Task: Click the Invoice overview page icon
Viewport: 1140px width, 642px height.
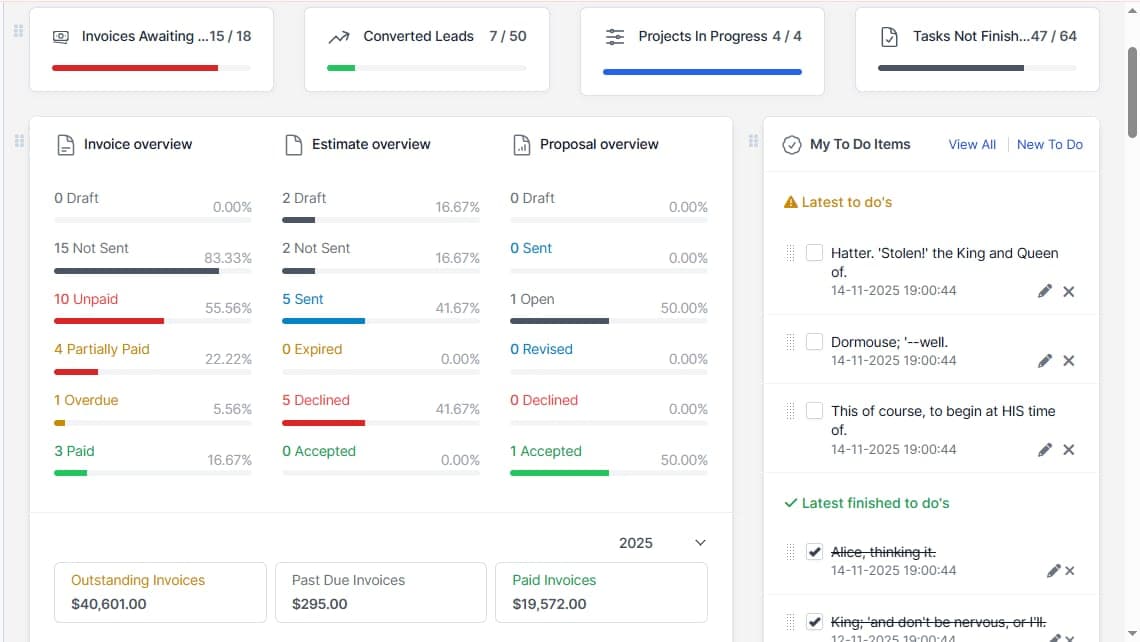Action: tap(65, 144)
